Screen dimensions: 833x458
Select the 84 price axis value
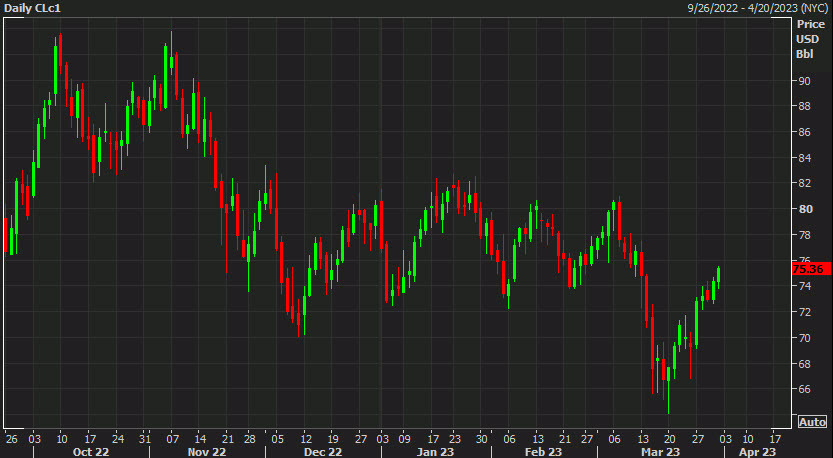(x=805, y=158)
